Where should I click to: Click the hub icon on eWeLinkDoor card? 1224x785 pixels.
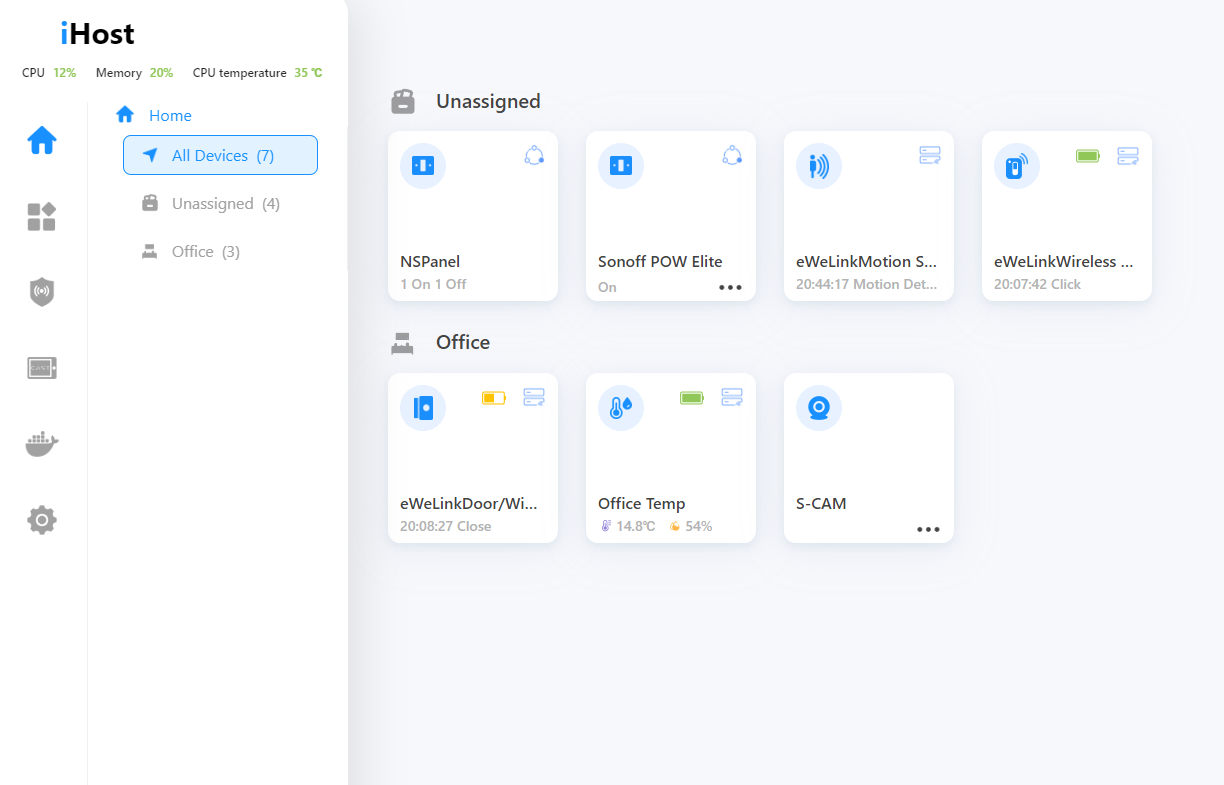(x=534, y=397)
